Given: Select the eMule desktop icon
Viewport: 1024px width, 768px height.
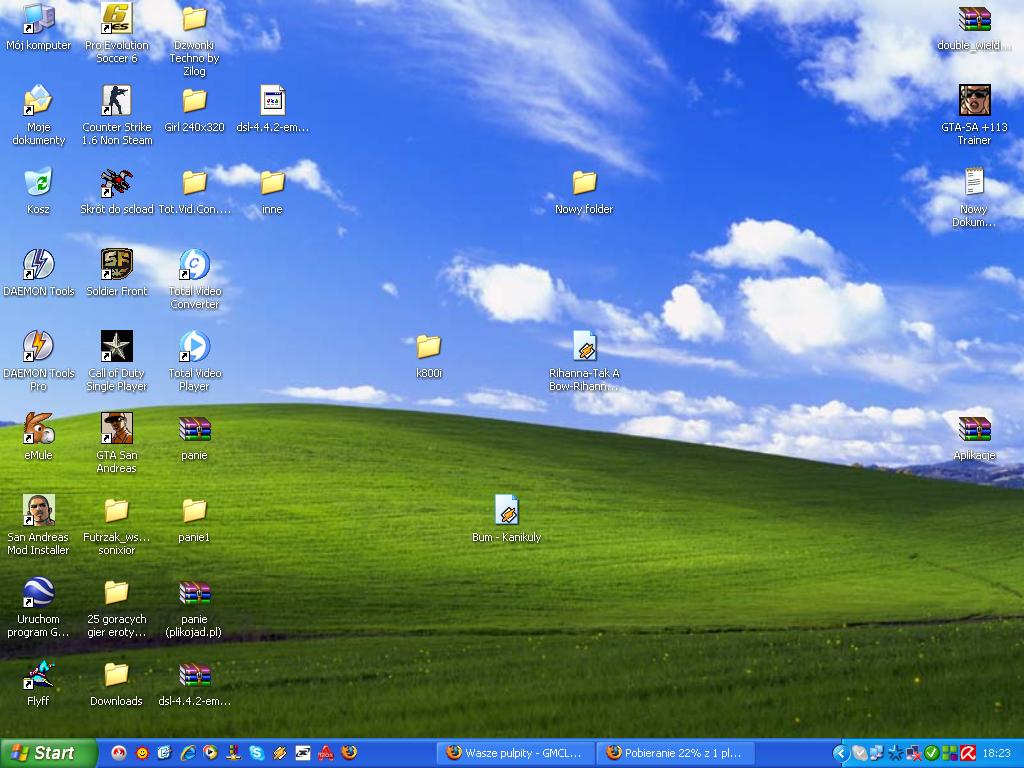Looking at the screenshot, I should [38, 429].
